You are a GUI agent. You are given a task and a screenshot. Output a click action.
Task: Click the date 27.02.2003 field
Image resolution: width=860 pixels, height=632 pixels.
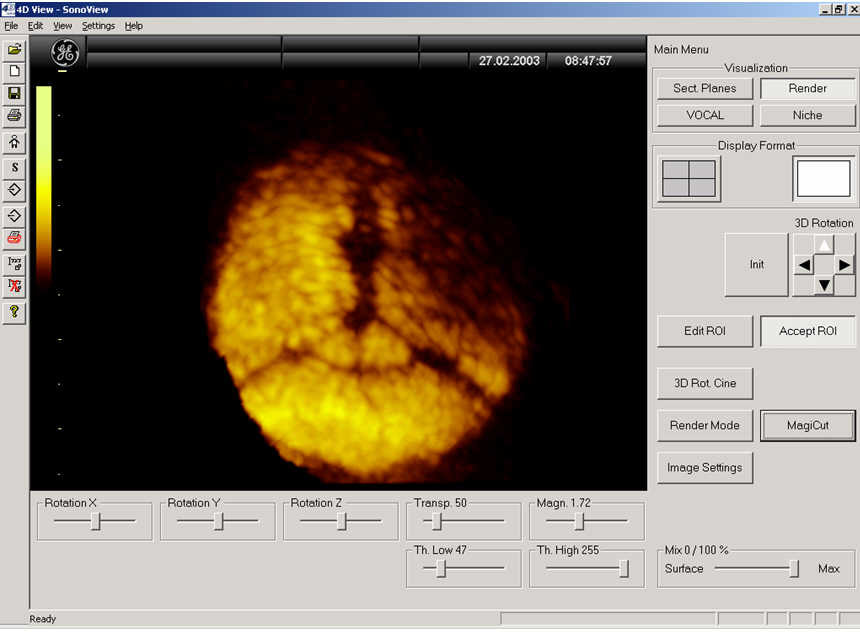(x=509, y=61)
